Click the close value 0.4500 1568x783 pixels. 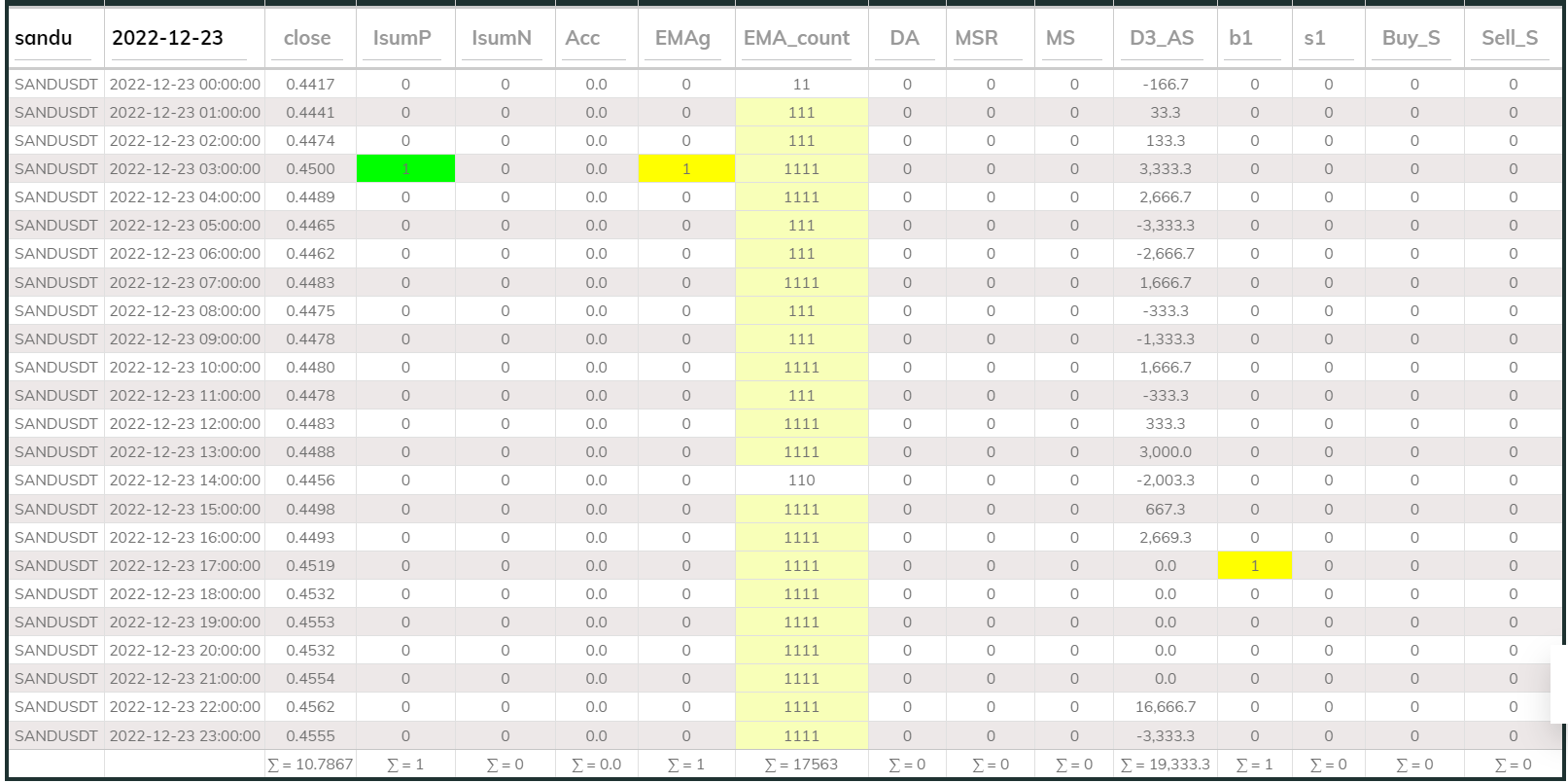click(x=310, y=169)
